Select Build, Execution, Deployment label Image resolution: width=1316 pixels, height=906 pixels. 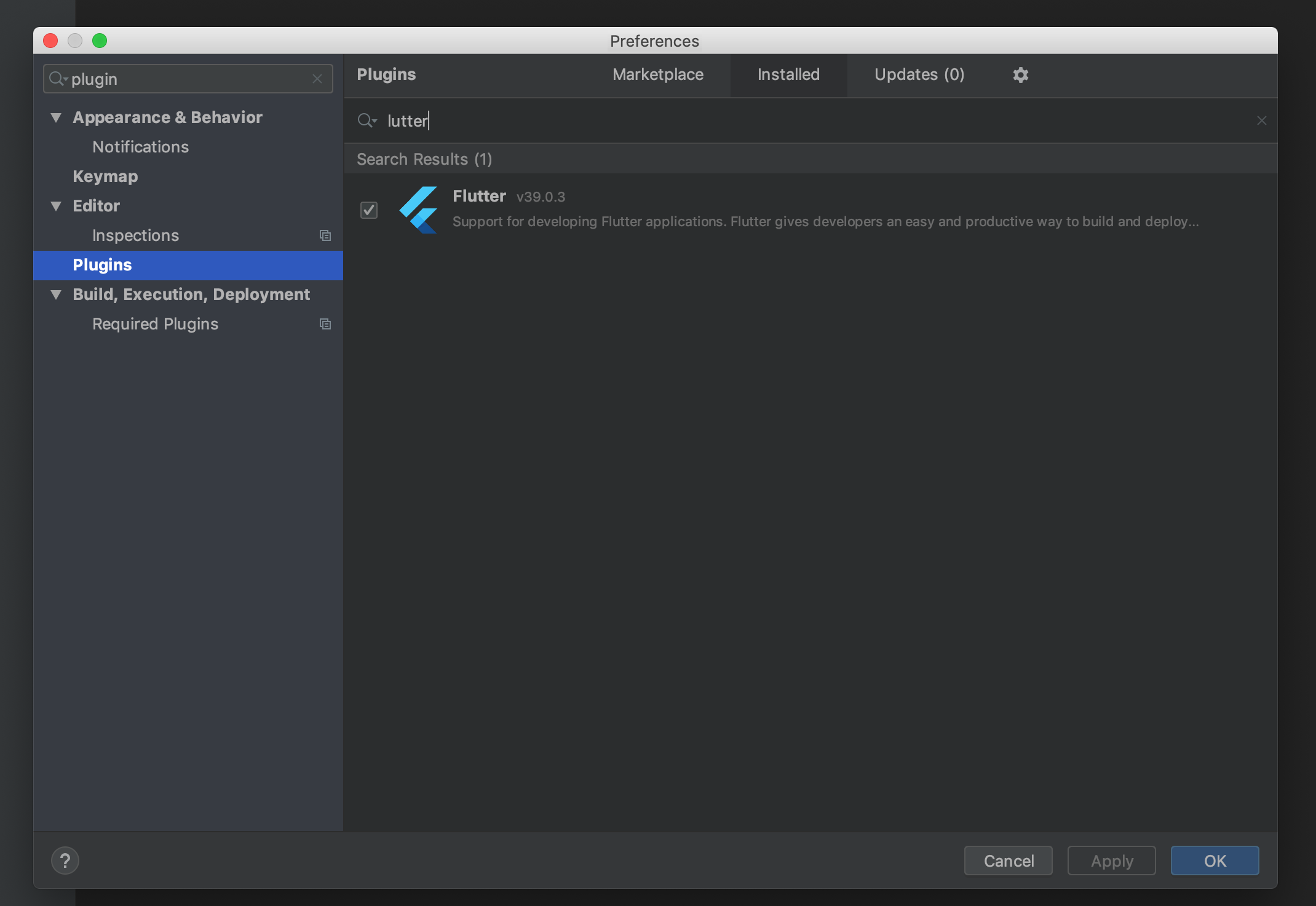coord(191,294)
